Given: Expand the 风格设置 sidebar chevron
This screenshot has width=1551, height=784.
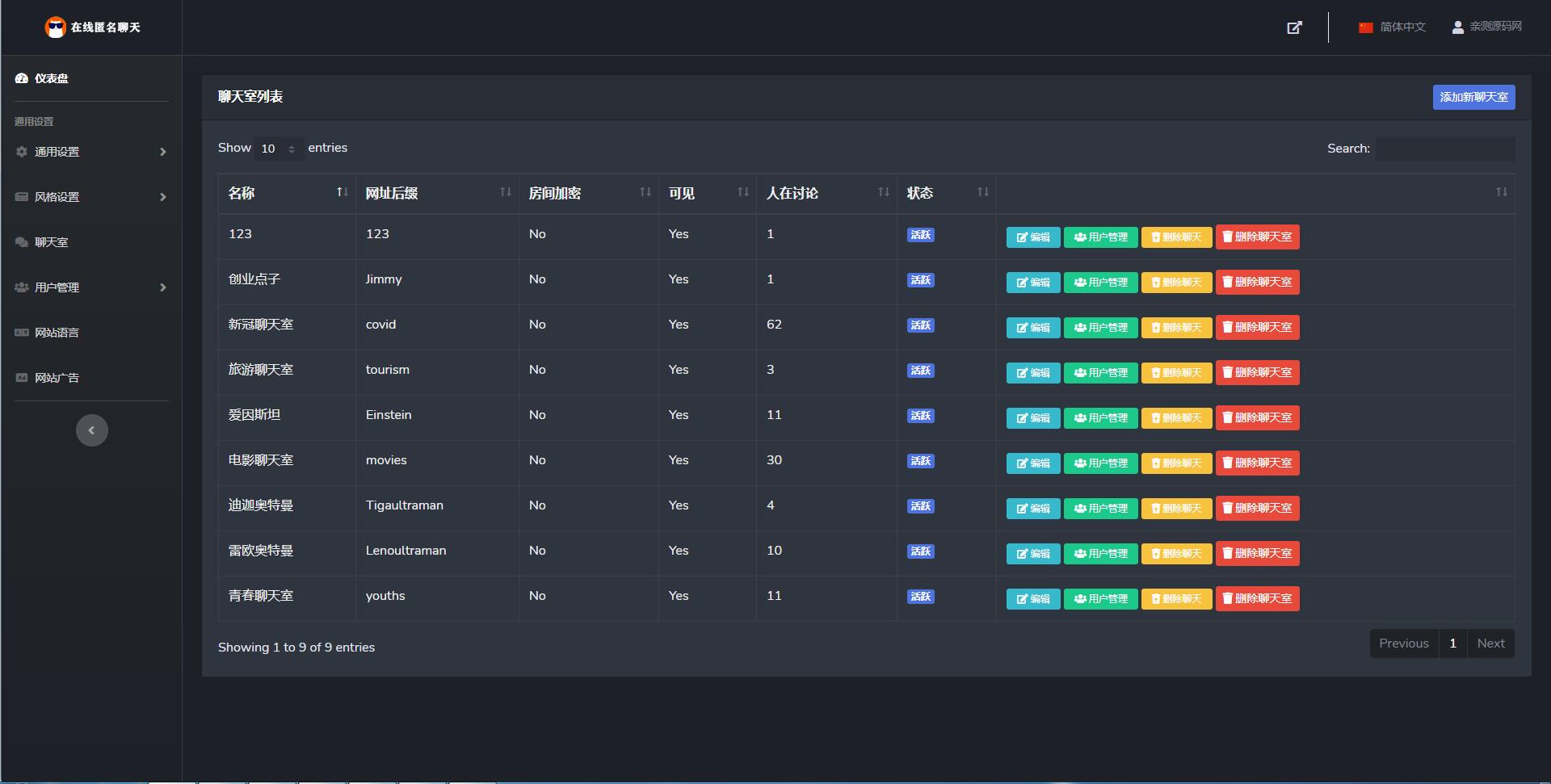Looking at the screenshot, I should click(163, 197).
